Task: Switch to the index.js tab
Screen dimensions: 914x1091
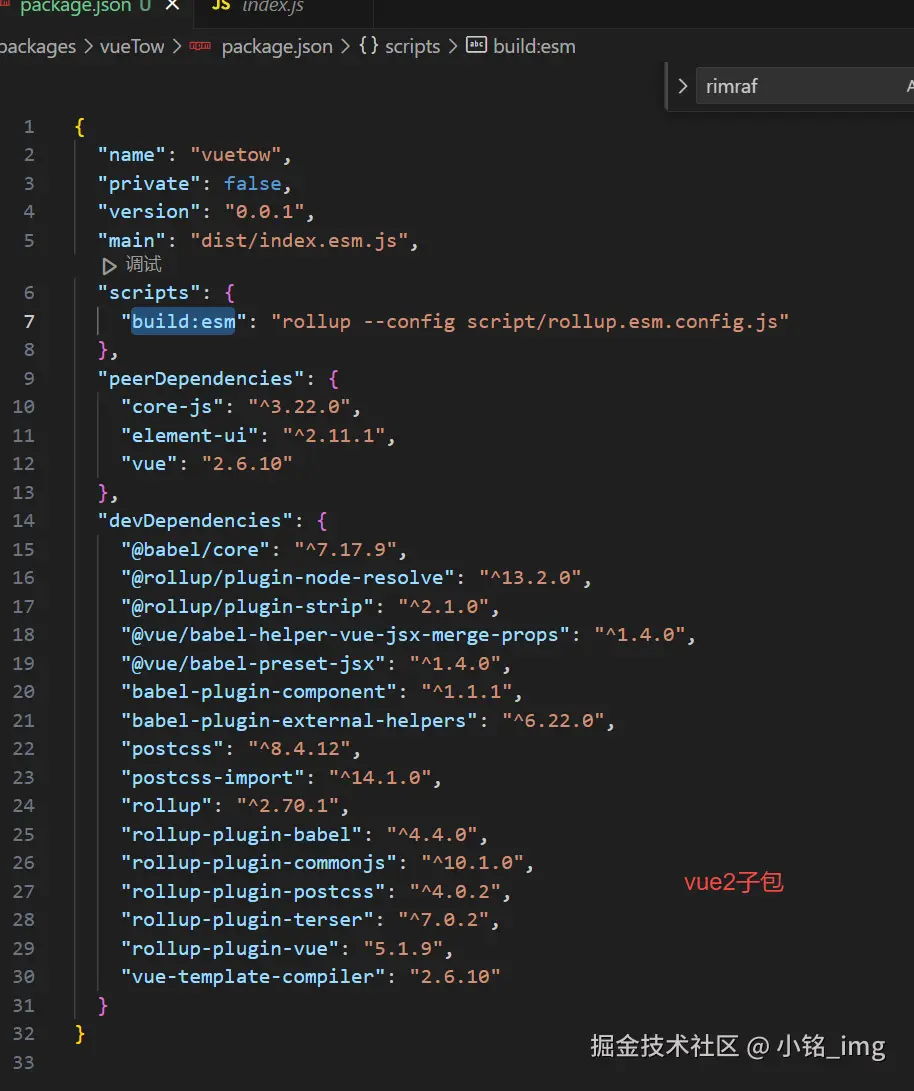Action: coord(273,7)
